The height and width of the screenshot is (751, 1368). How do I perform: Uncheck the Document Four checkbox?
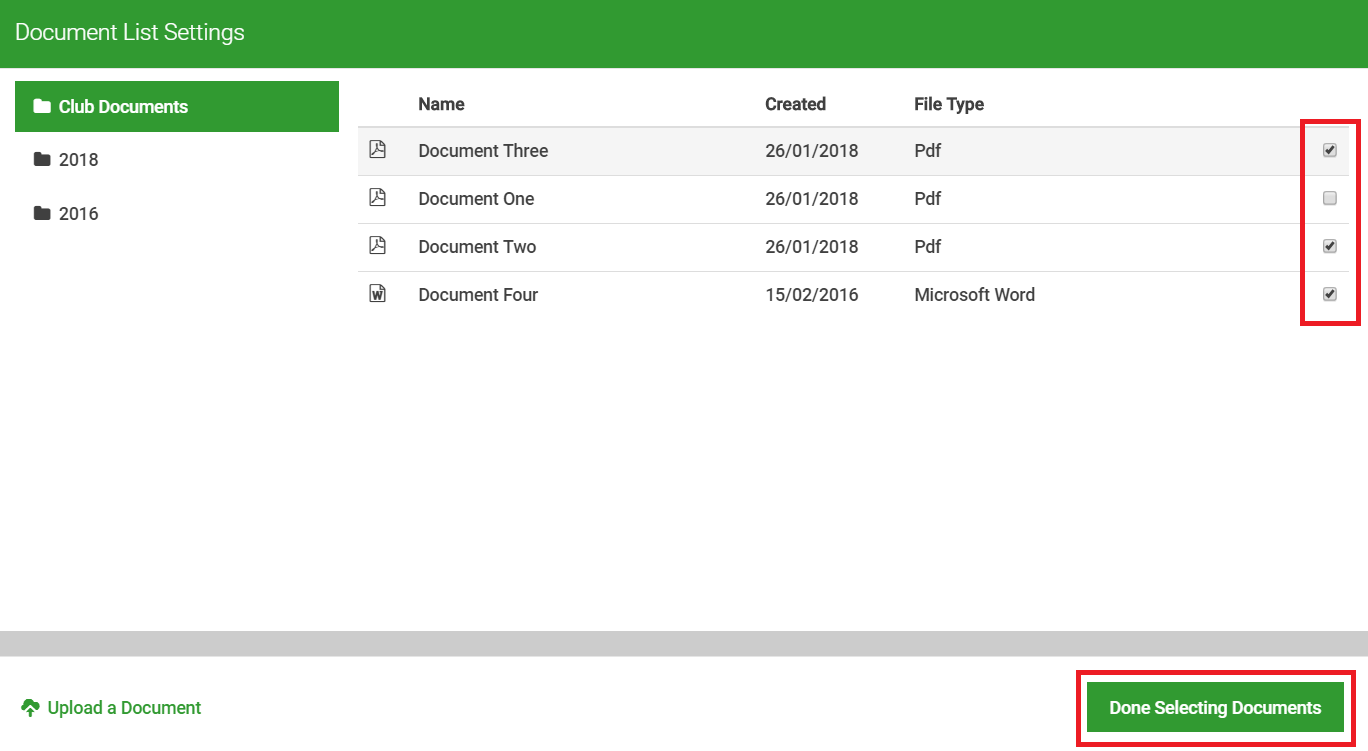(1330, 294)
